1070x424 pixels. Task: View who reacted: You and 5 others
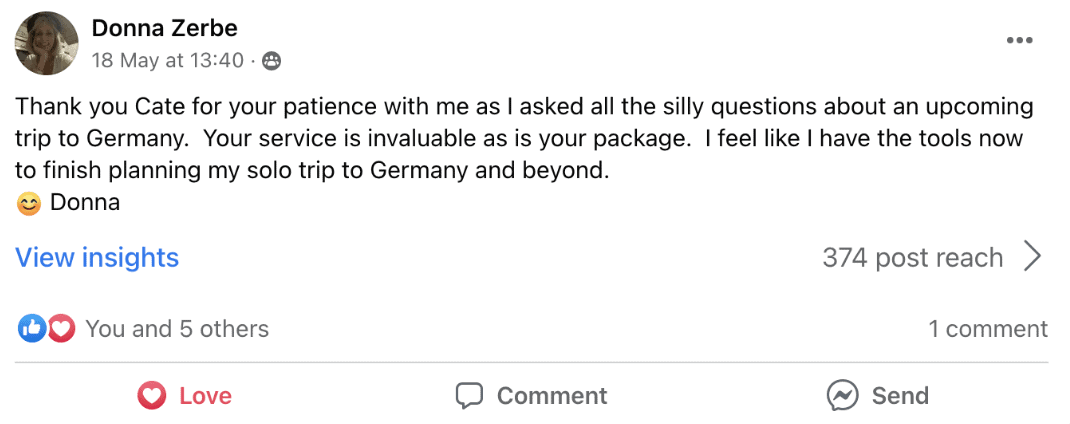click(x=177, y=329)
